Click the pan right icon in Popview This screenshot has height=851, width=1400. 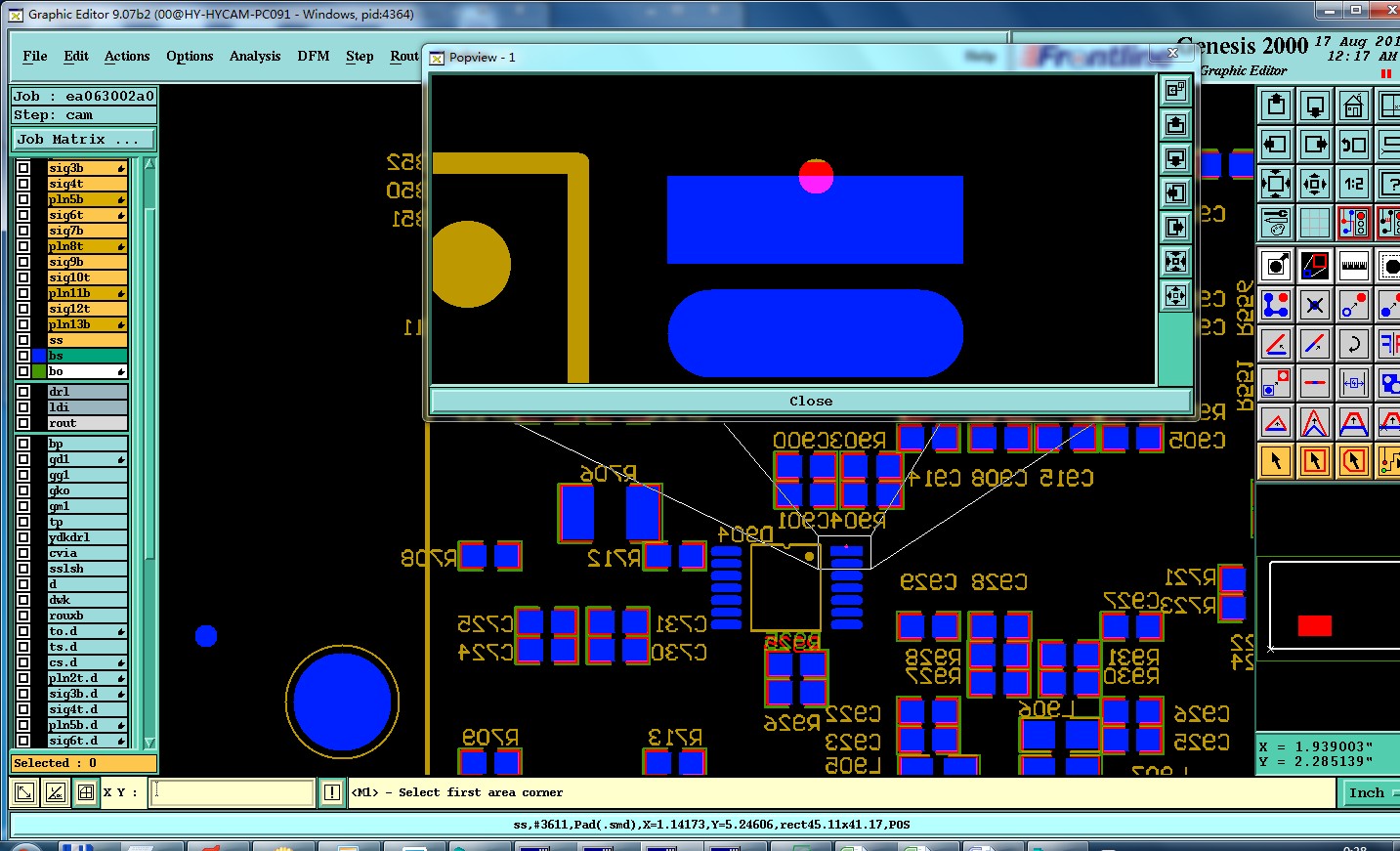(1175, 228)
